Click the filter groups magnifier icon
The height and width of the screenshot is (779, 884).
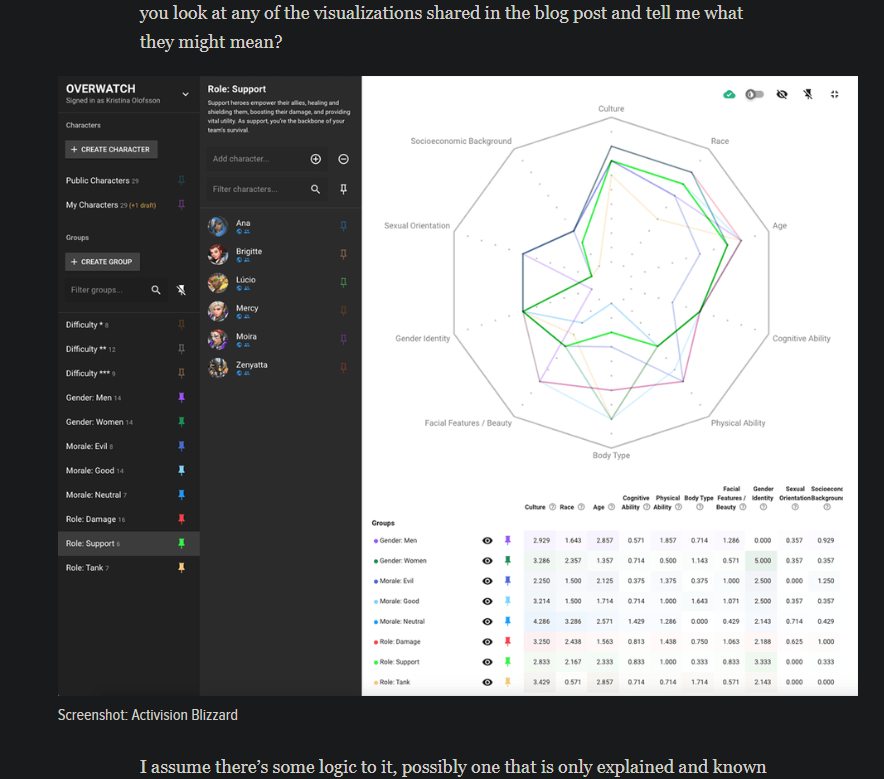coord(156,290)
